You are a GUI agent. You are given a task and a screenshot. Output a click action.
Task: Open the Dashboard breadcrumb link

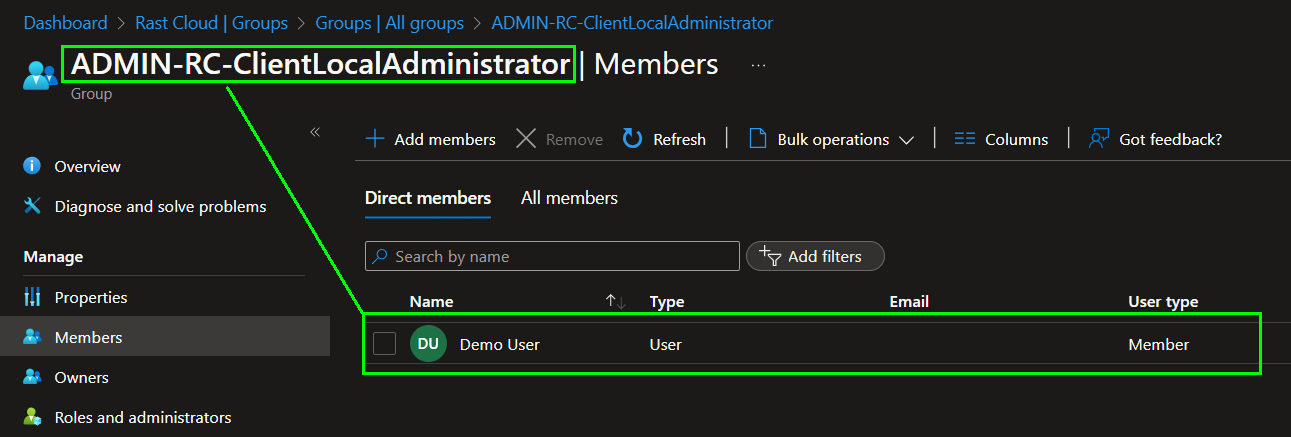(x=65, y=22)
